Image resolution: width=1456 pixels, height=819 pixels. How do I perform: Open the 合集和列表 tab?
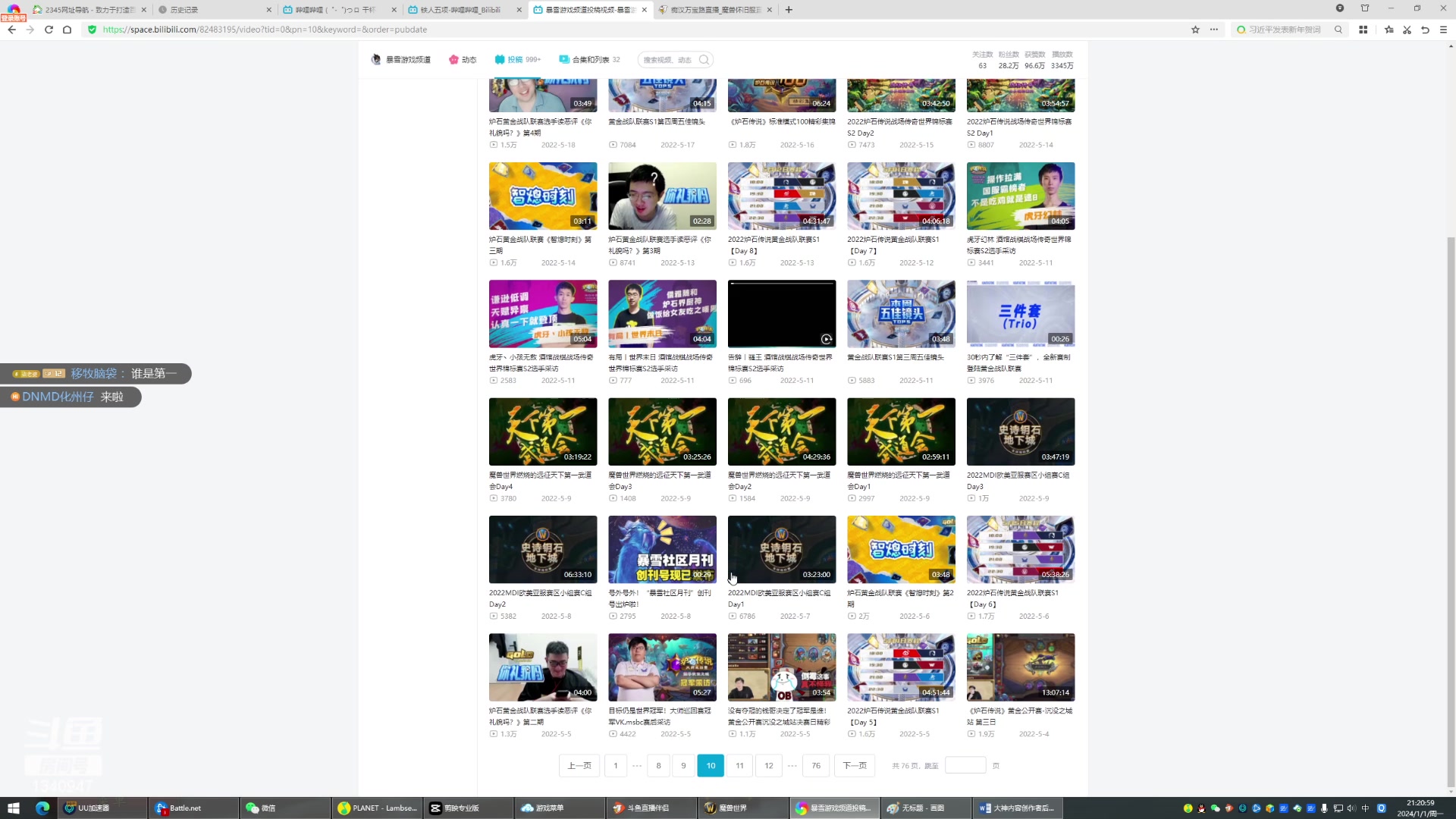pyautogui.click(x=590, y=59)
